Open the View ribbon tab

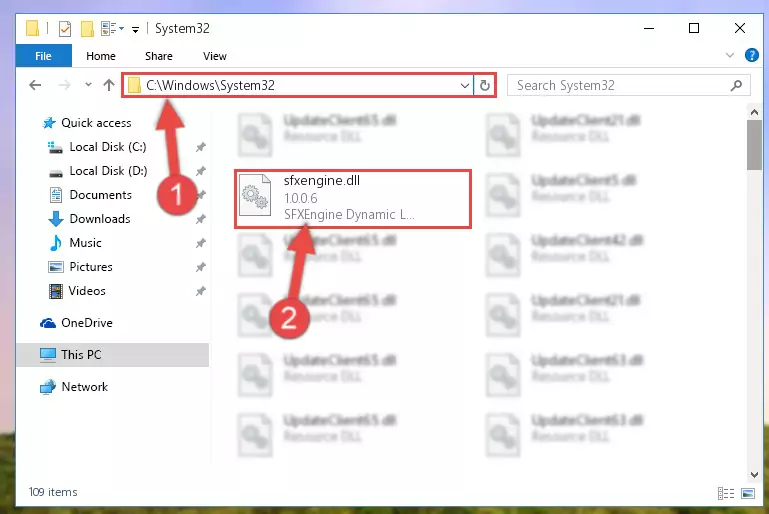215,56
